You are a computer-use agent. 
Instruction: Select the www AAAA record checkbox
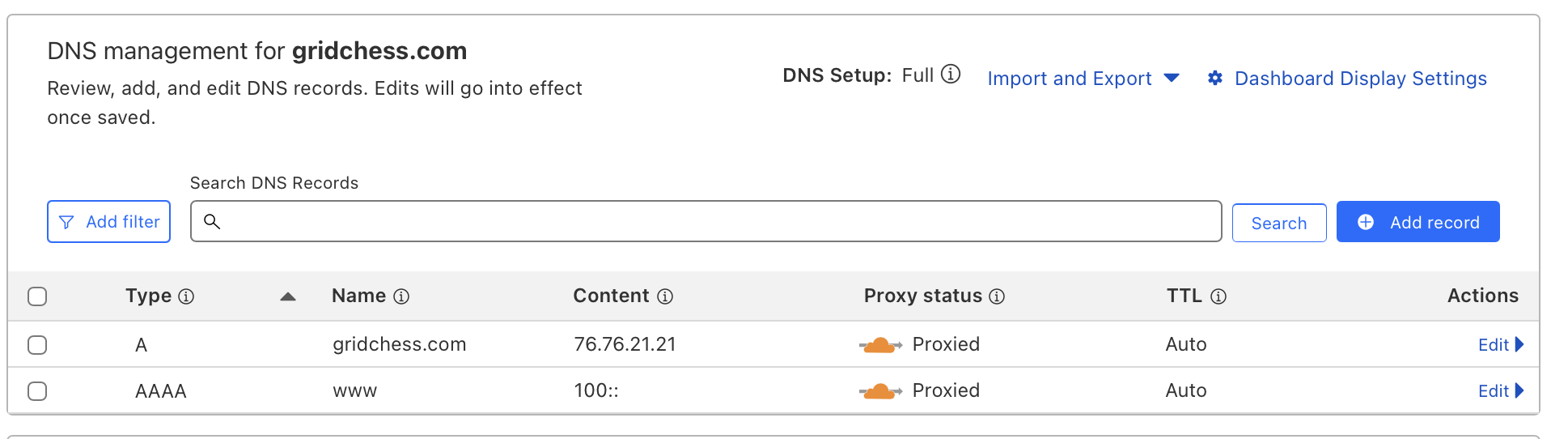(37, 391)
